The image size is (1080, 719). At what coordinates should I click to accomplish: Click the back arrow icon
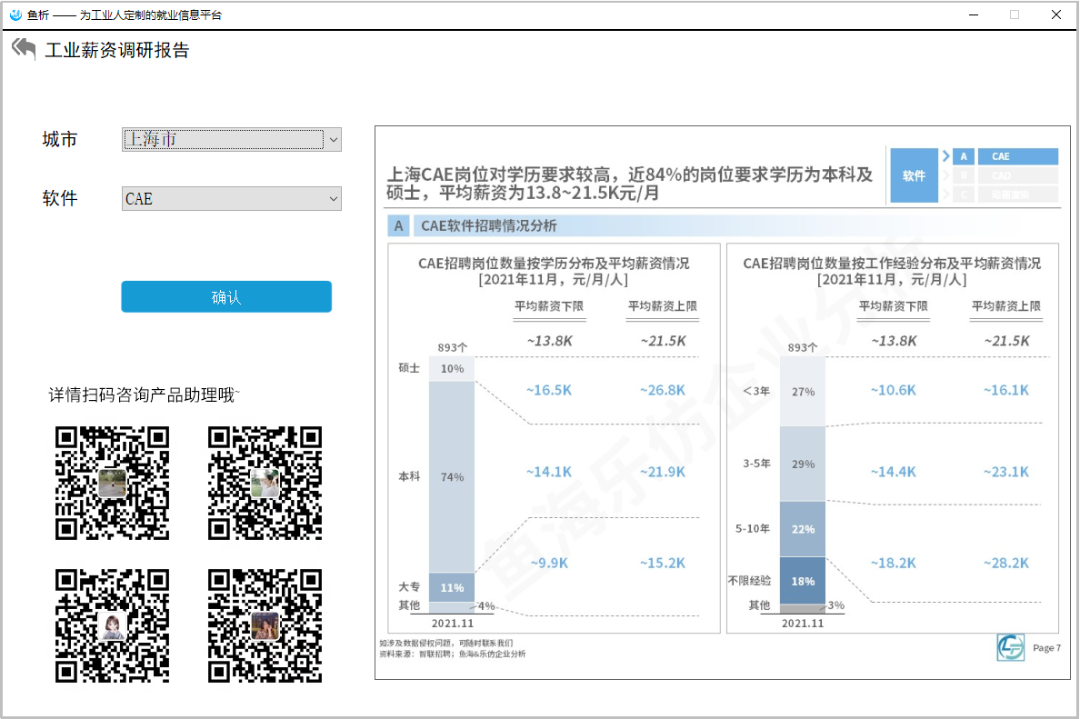[x=23, y=49]
